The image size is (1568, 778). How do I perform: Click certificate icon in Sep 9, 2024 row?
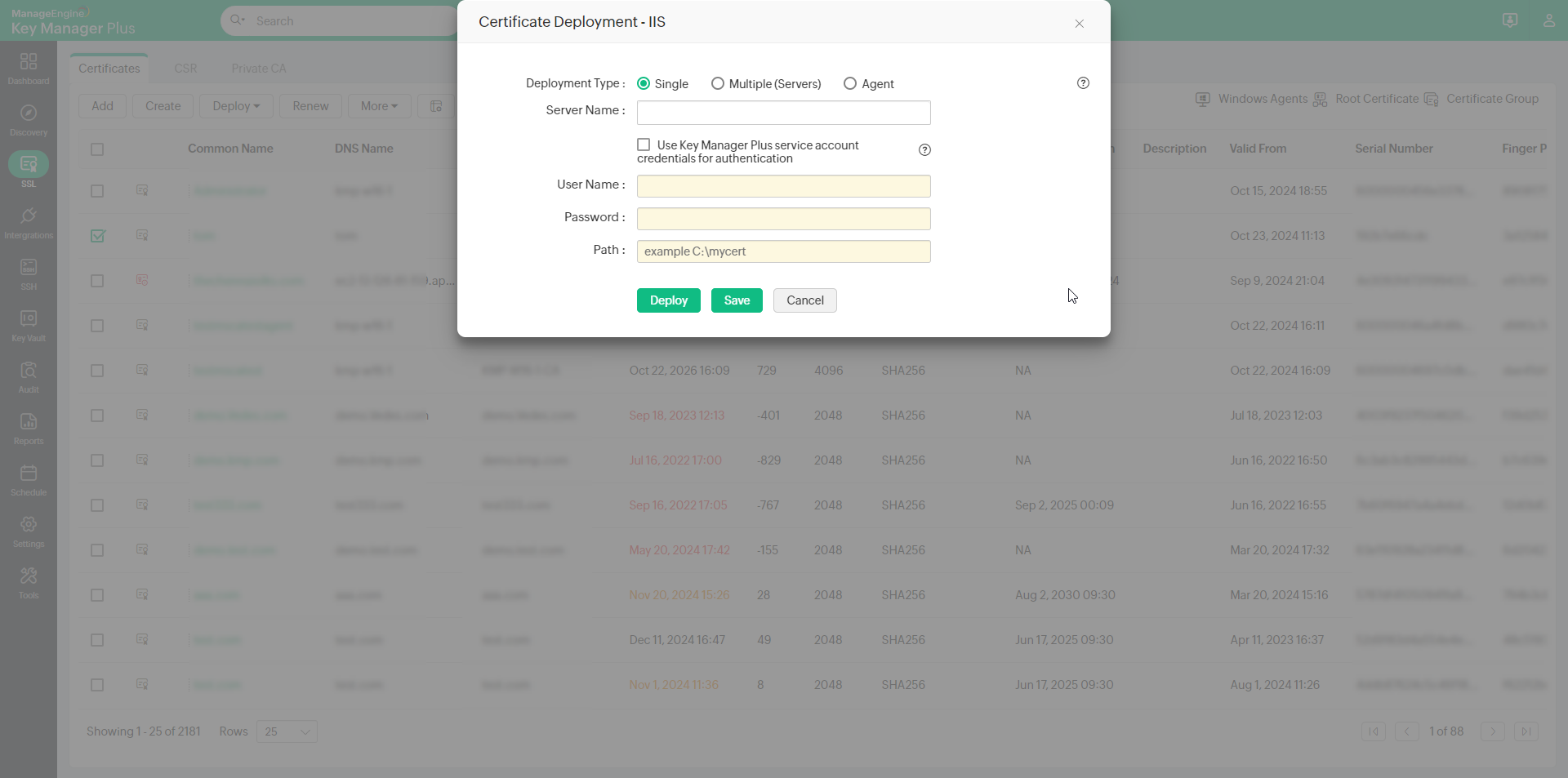(x=142, y=280)
